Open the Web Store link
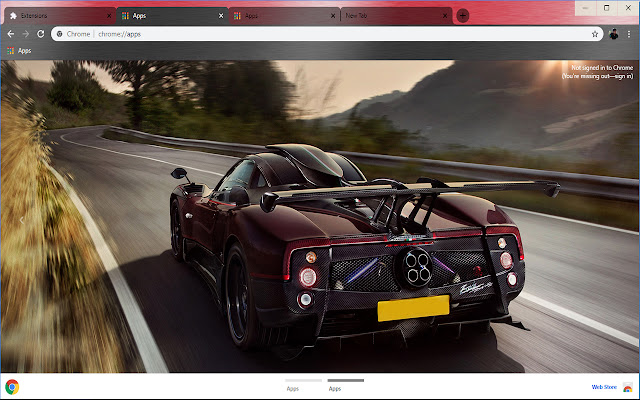 (x=603, y=387)
